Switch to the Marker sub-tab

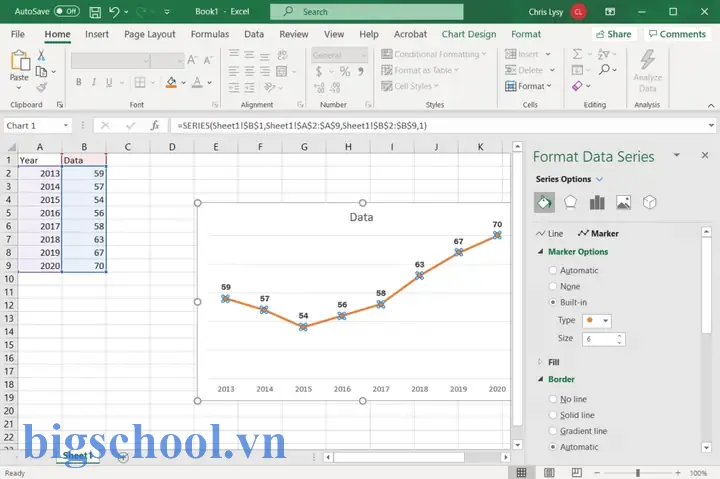(x=598, y=233)
